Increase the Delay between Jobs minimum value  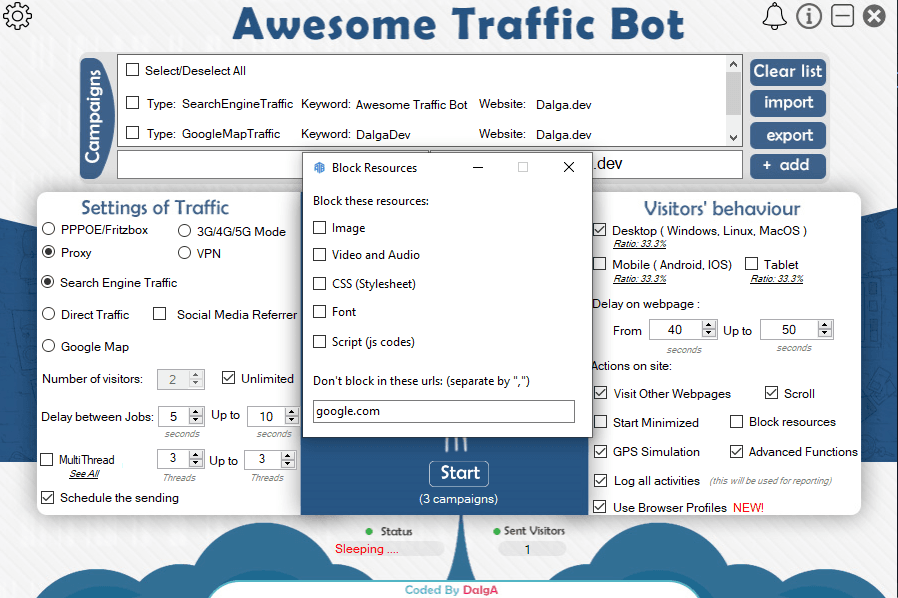tap(196, 412)
